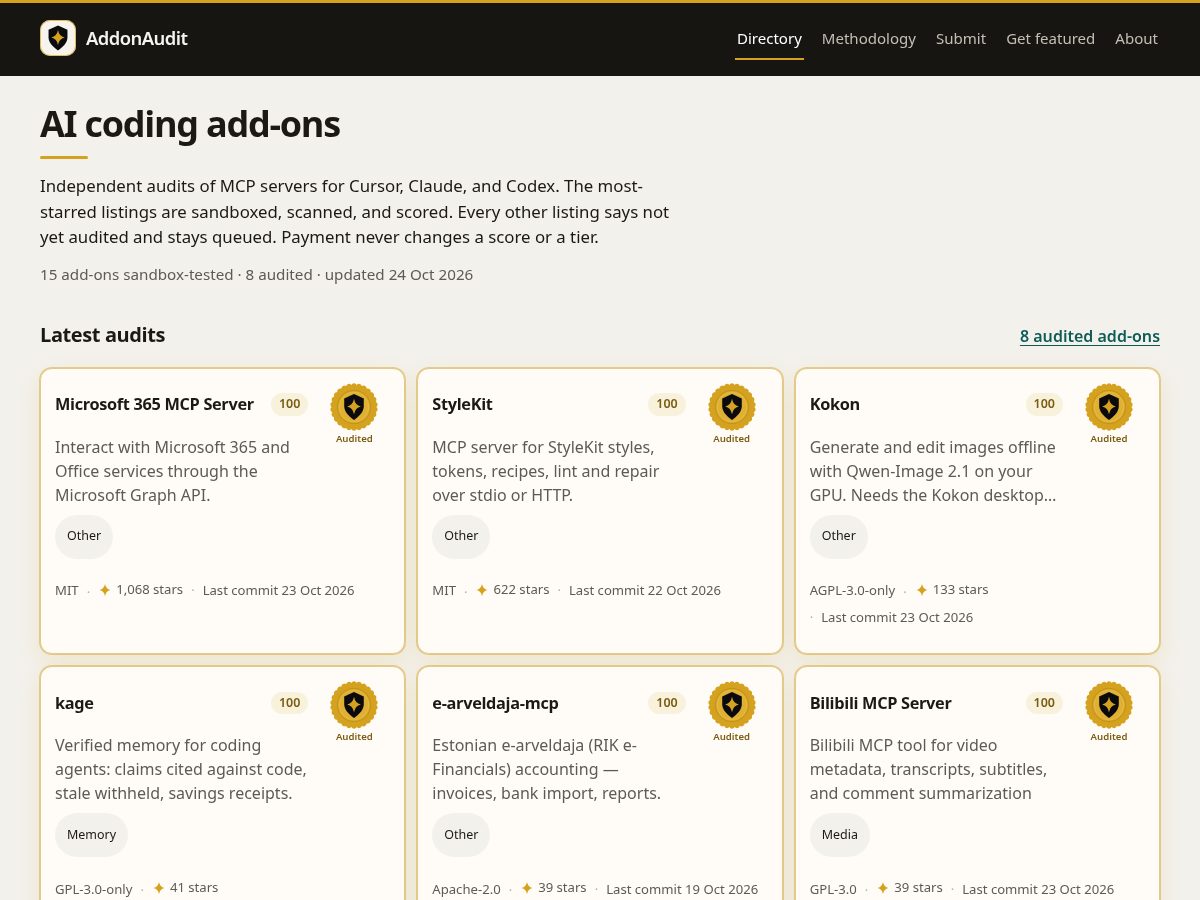The image size is (1200, 900).
Task: Click the '133 stars' count
Action: (960, 590)
